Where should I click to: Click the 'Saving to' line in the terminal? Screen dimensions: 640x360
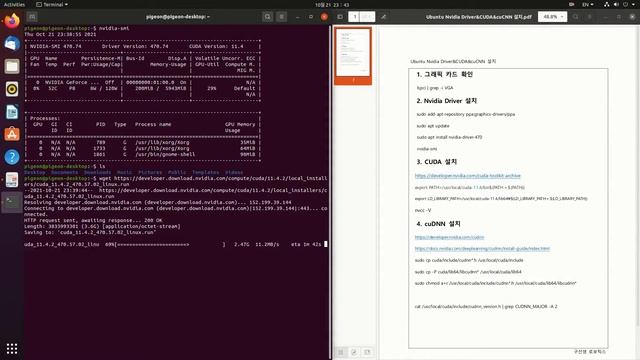(x=90, y=232)
